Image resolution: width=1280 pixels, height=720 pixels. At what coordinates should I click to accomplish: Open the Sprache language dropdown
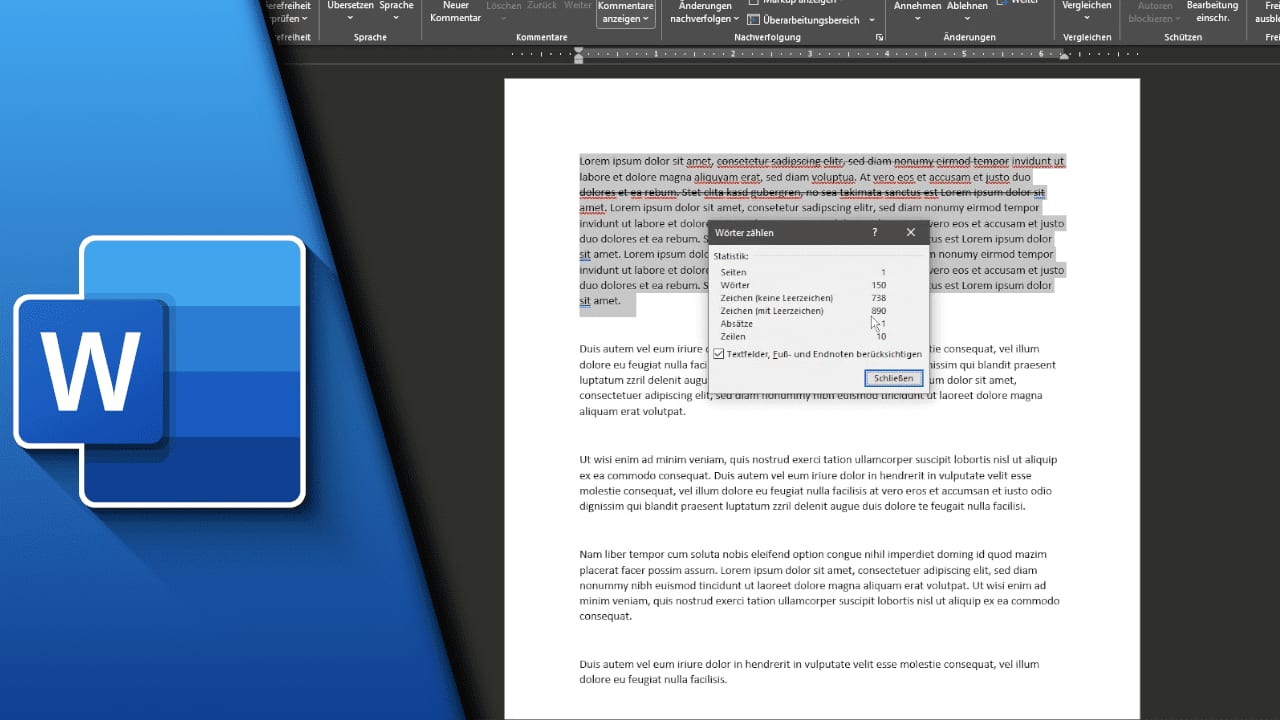click(x=396, y=11)
